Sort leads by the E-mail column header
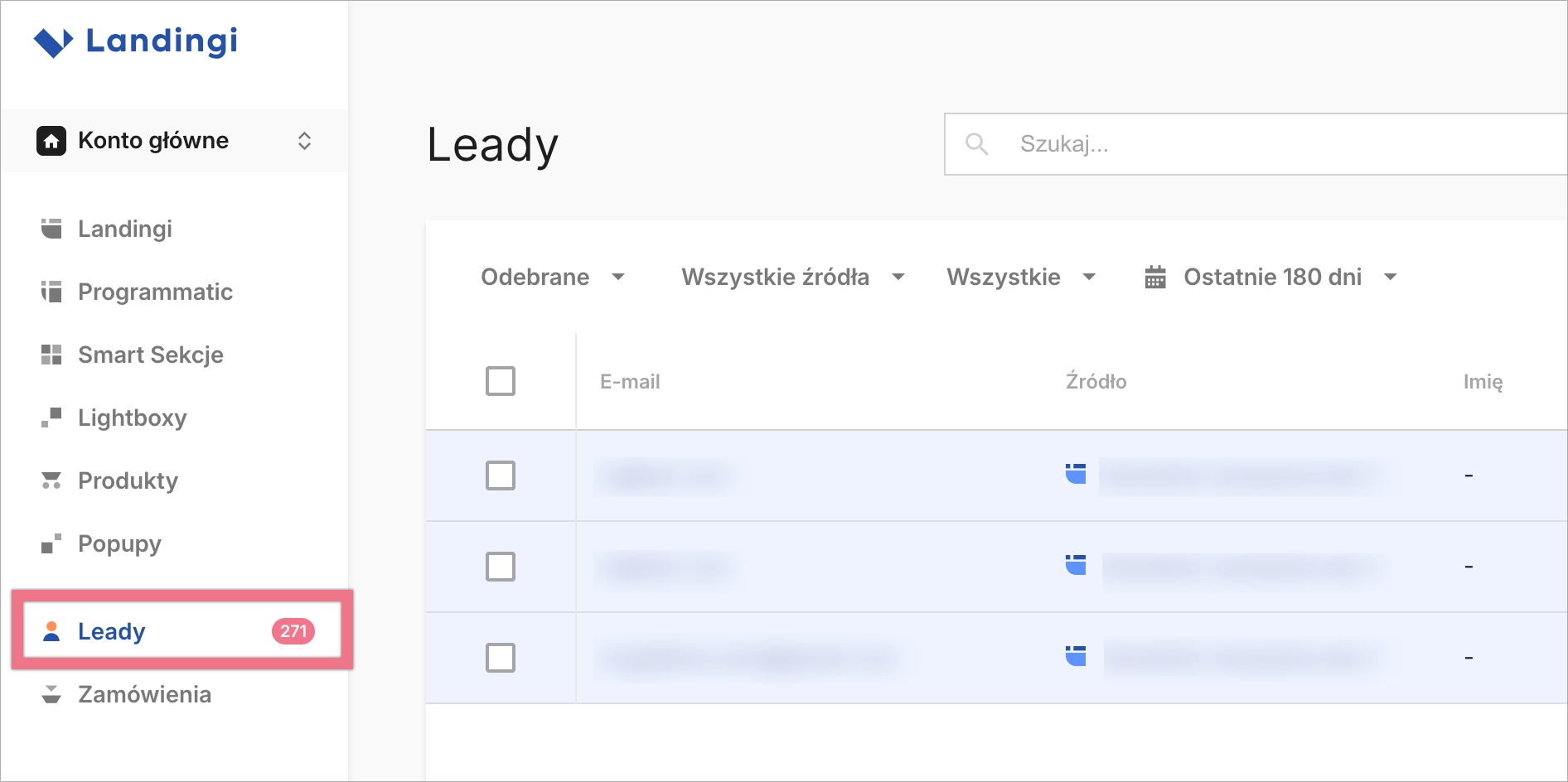This screenshot has width=1568, height=782. 630,381
